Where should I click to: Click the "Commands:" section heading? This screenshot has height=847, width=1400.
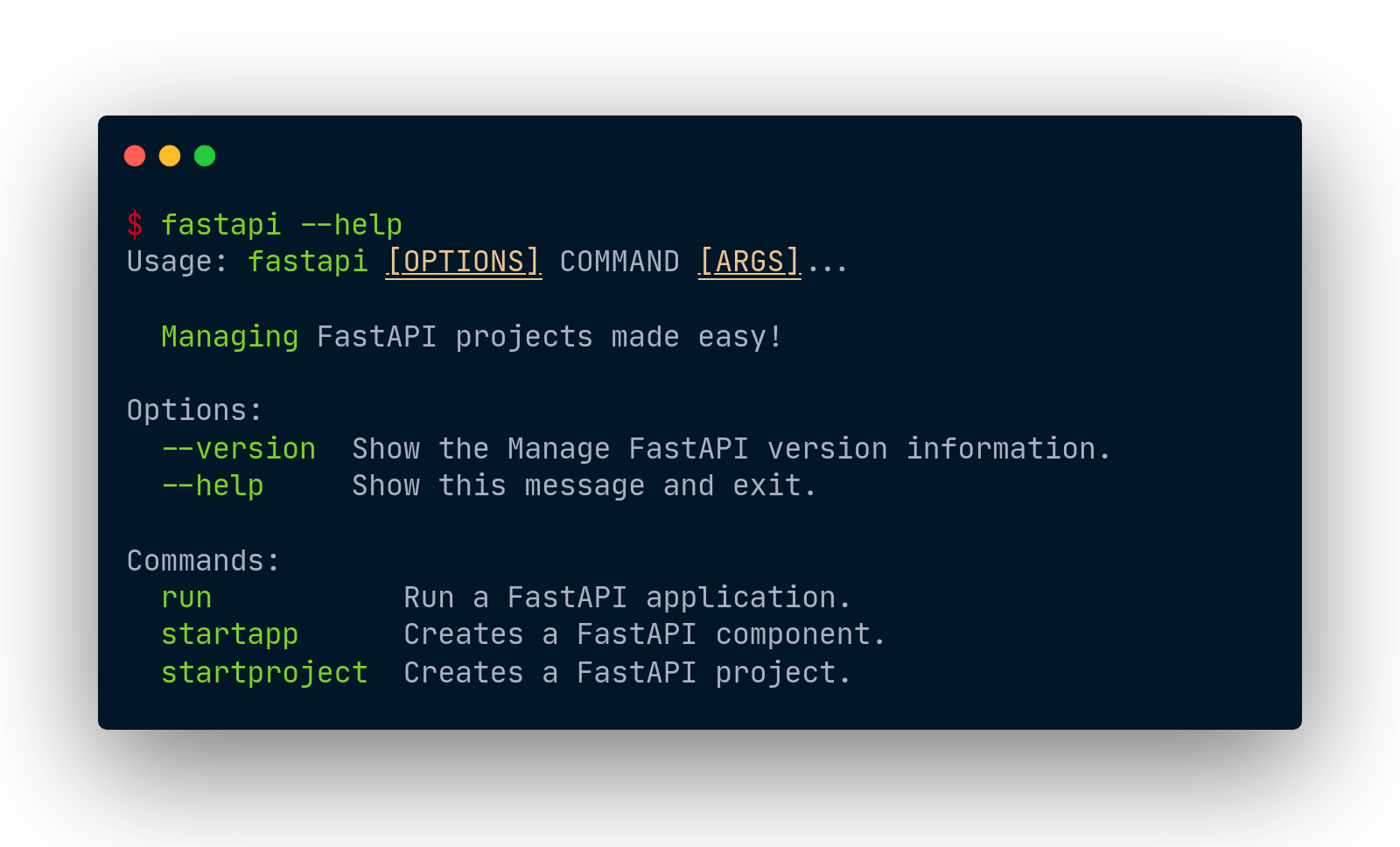203,561
